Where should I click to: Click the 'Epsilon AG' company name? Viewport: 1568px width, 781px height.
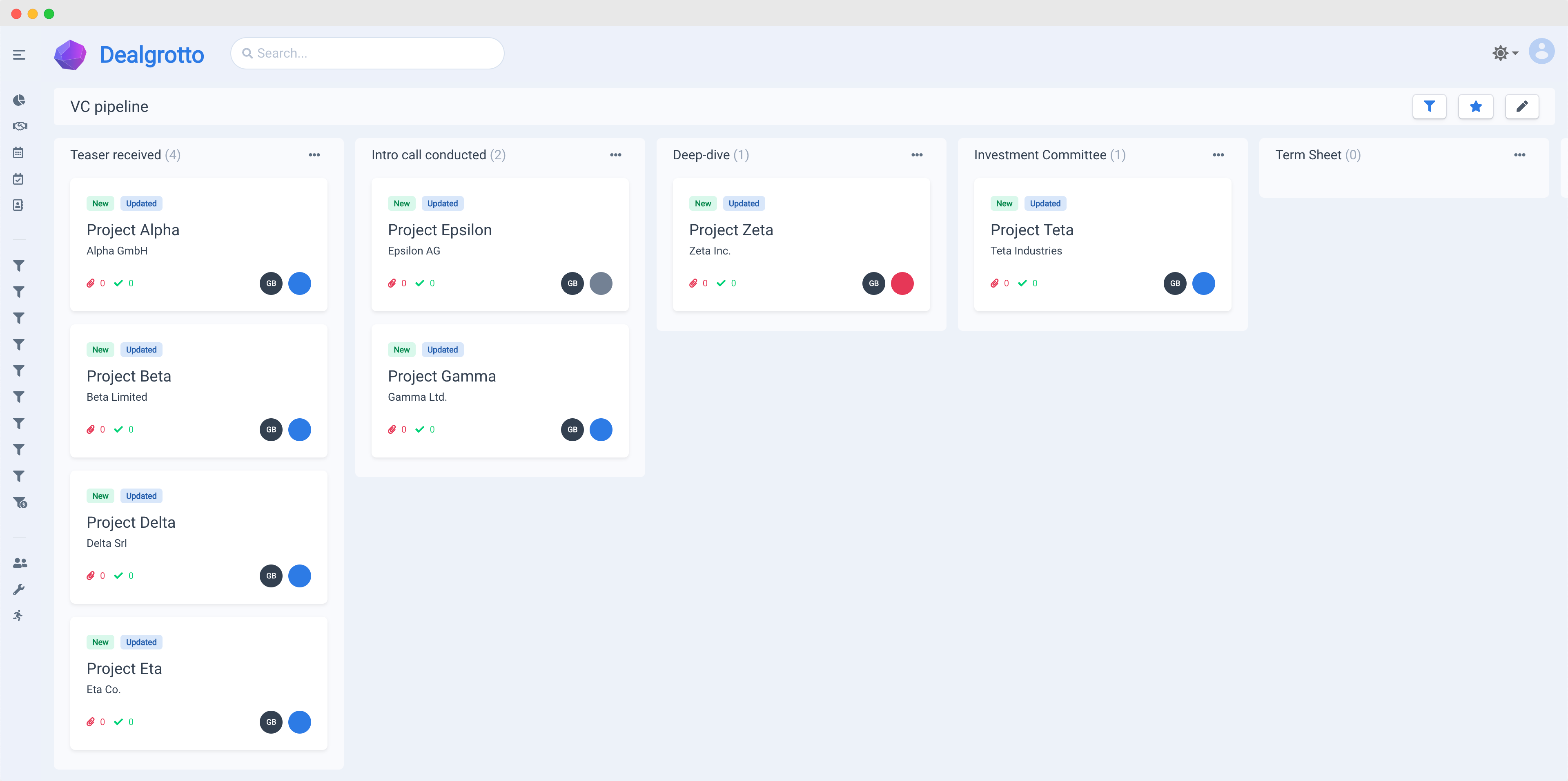click(414, 251)
